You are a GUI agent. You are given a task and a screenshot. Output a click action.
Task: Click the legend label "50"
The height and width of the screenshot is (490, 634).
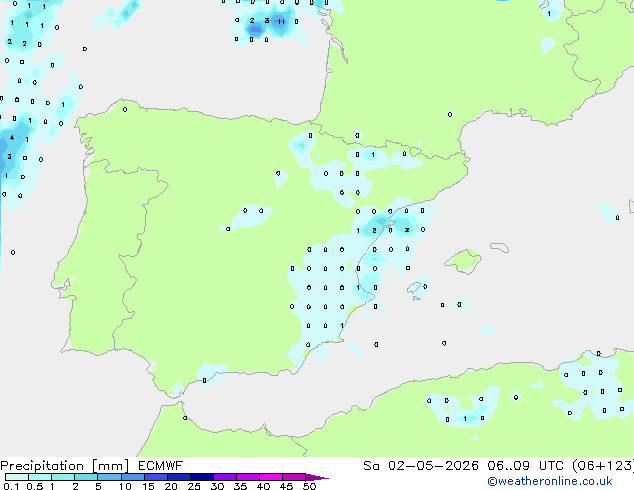309,486
